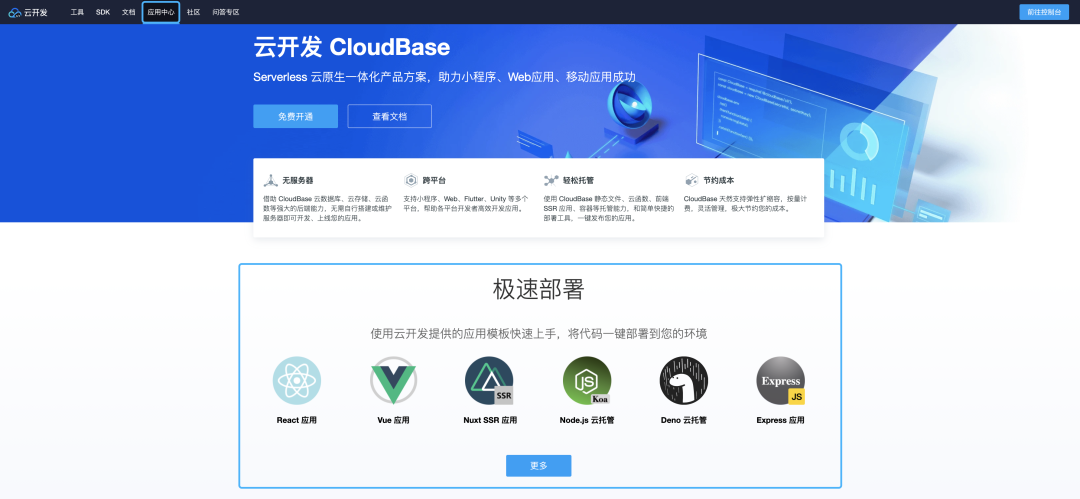Screen dimensions: 1080x499
Task: Click the 无服务器 feature icon
Action: click(271, 181)
